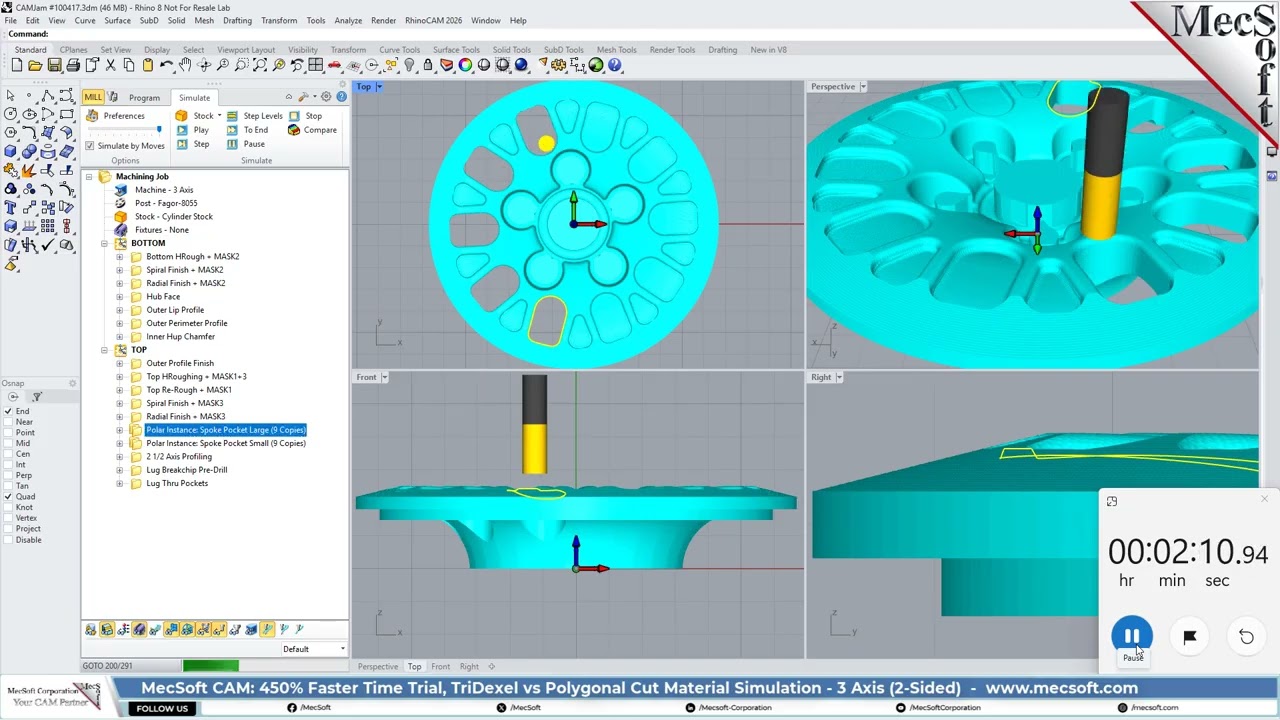Image resolution: width=1280 pixels, height=720 pixels.
Task: Select Stock - Cylinder Stock item
Action: point(173,217)
